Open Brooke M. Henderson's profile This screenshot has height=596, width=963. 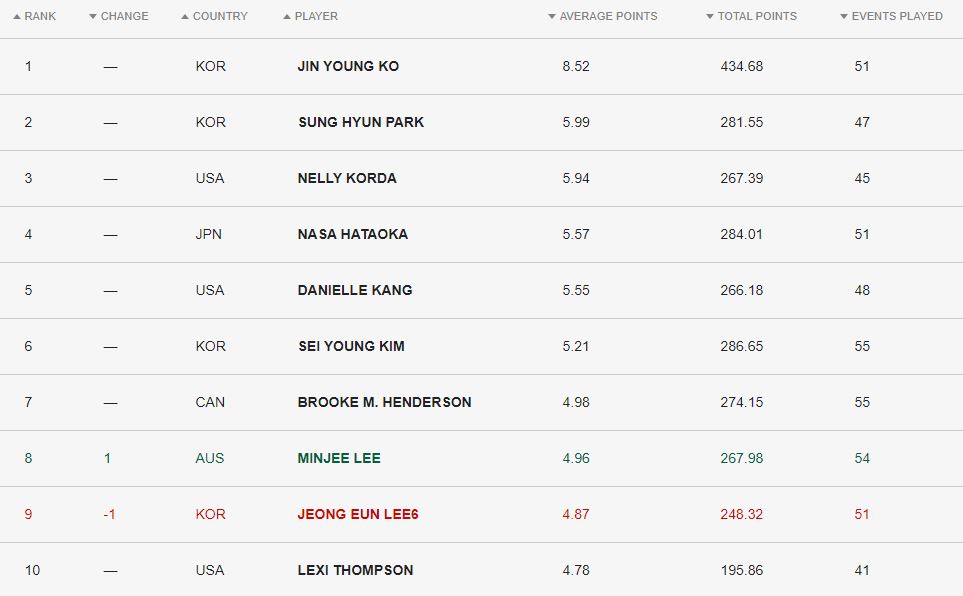point(384,402)
